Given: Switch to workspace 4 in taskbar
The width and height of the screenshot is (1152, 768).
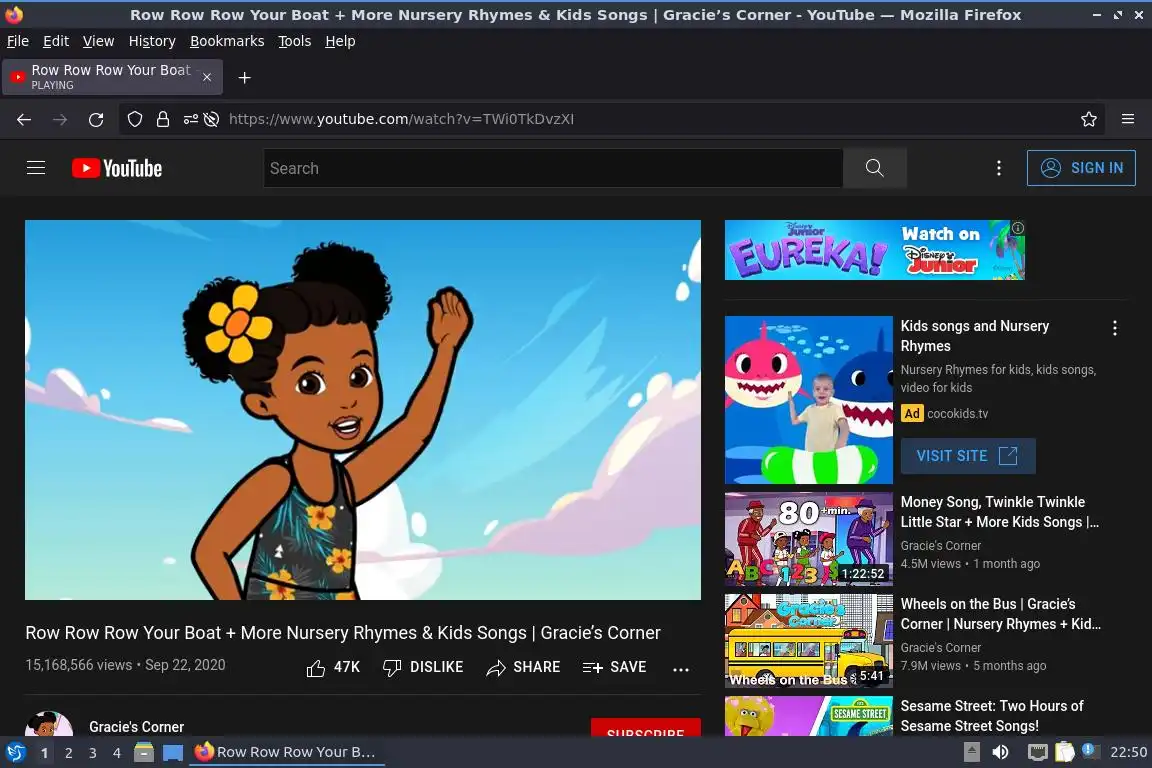Looking at the screenshot, I should click(x=117, y=753).
